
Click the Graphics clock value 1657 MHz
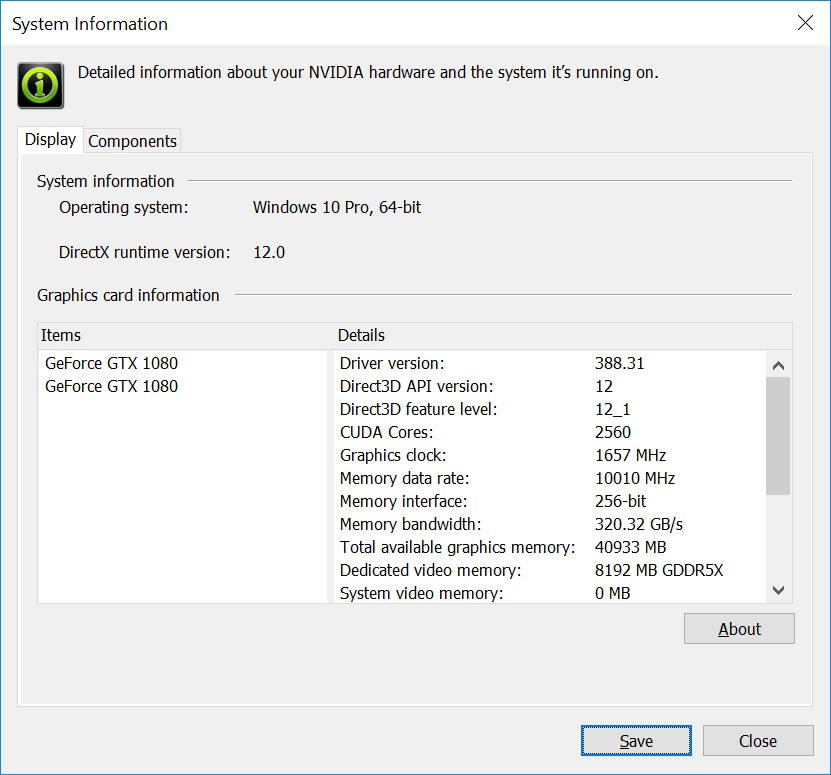pos(630,455)
